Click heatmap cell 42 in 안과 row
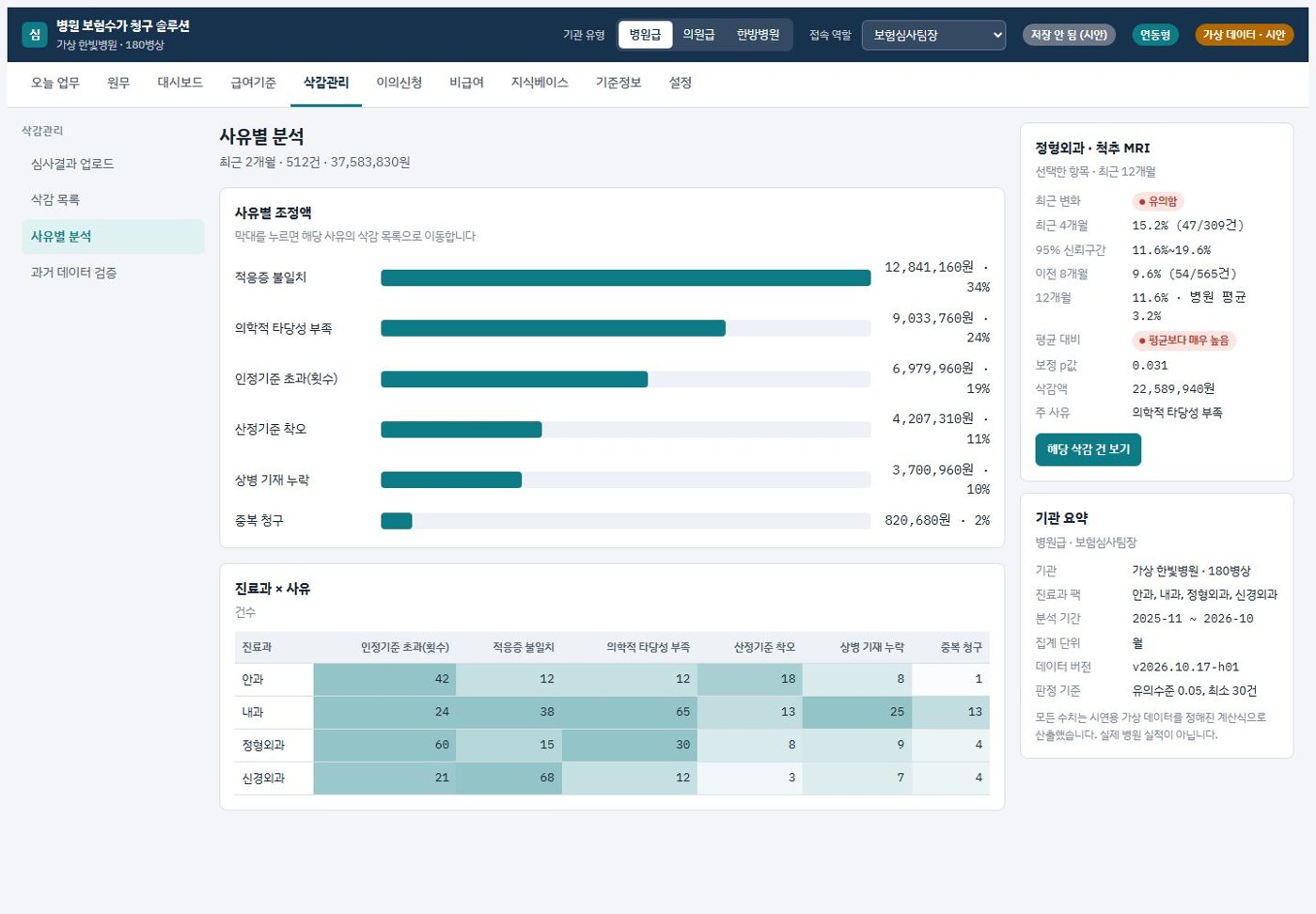The height and width of the screenshot is (914, 1316). click(x=385, y=679)
